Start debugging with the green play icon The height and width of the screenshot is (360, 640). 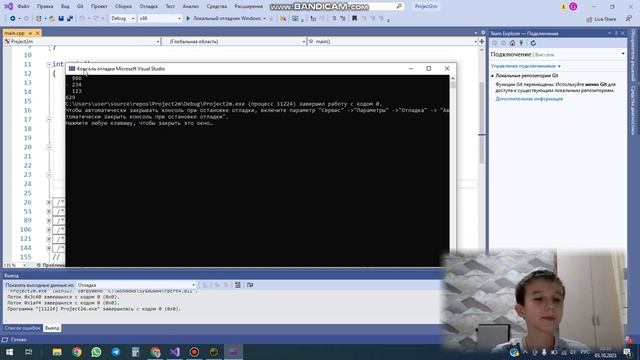click(188, 18)
